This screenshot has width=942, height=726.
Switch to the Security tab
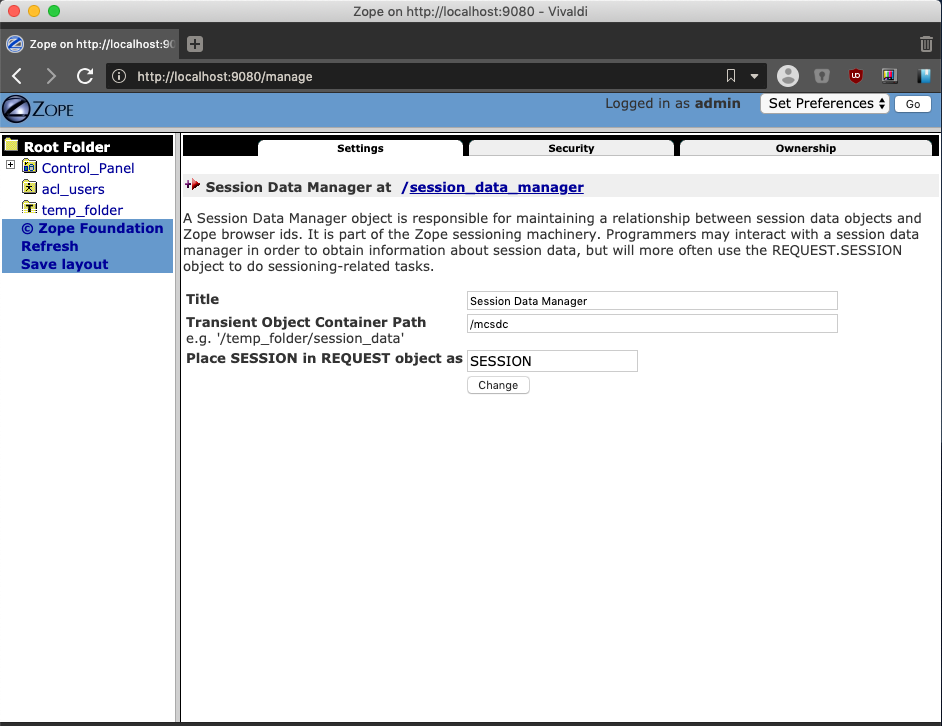[571, 148]
